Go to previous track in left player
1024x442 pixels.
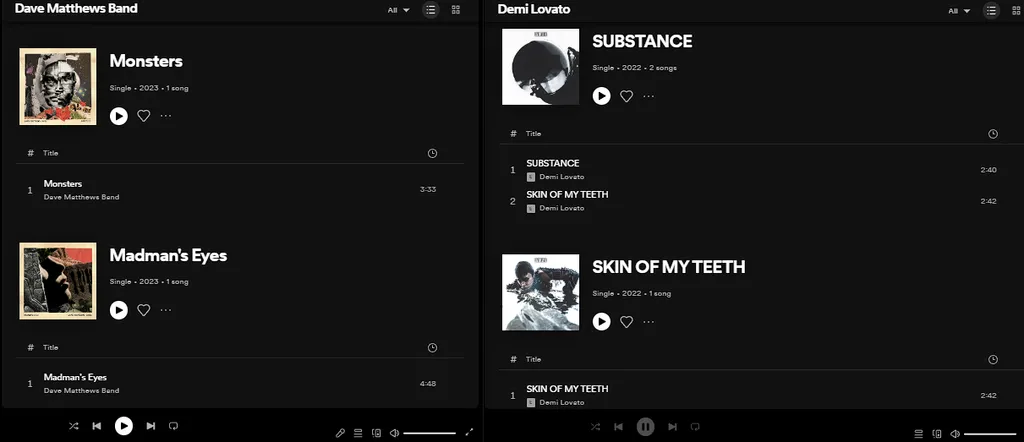tap(97, 426)
